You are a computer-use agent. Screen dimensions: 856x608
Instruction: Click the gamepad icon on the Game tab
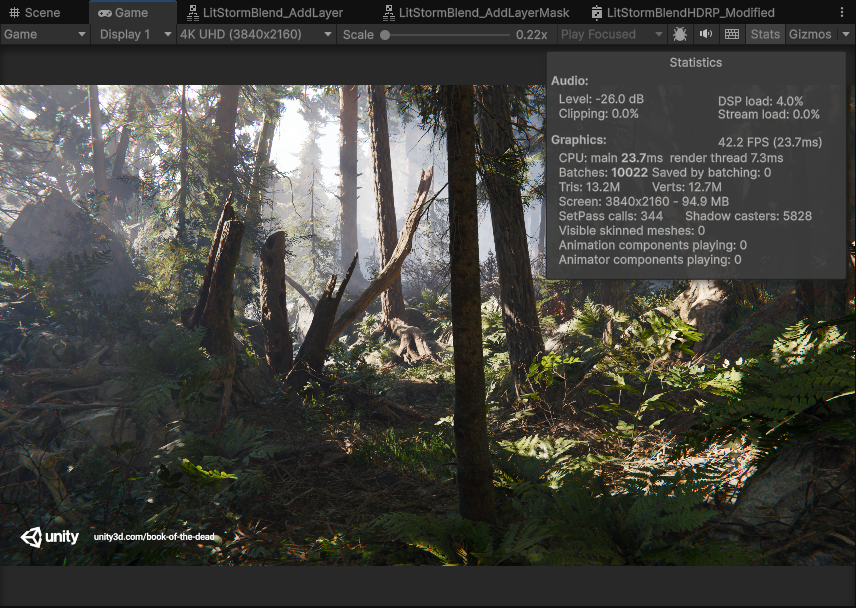point(107,14)
